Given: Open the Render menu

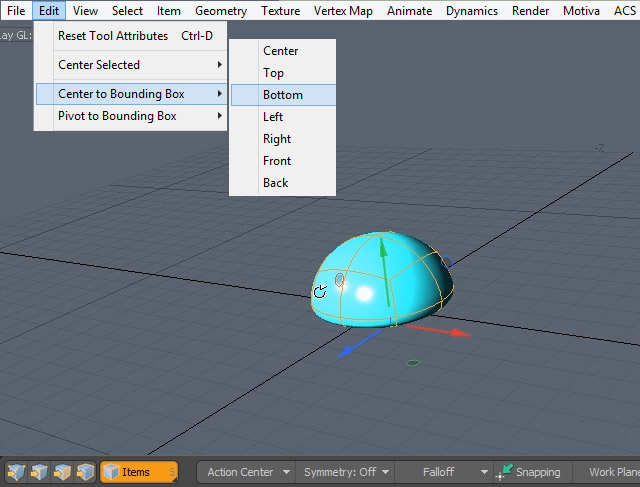Looking at the screenshot, I should [x=530, y=11].
